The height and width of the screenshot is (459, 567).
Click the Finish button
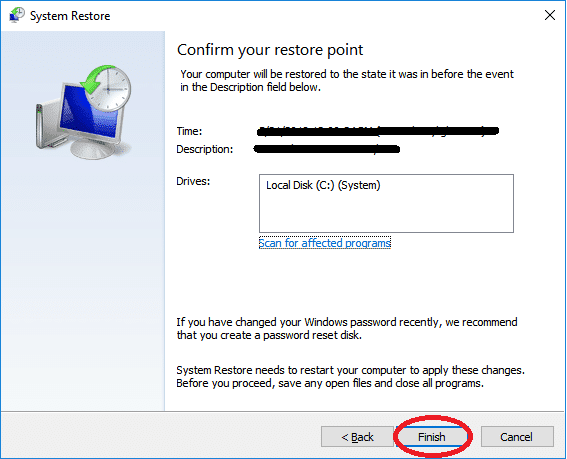coord(432,437)
